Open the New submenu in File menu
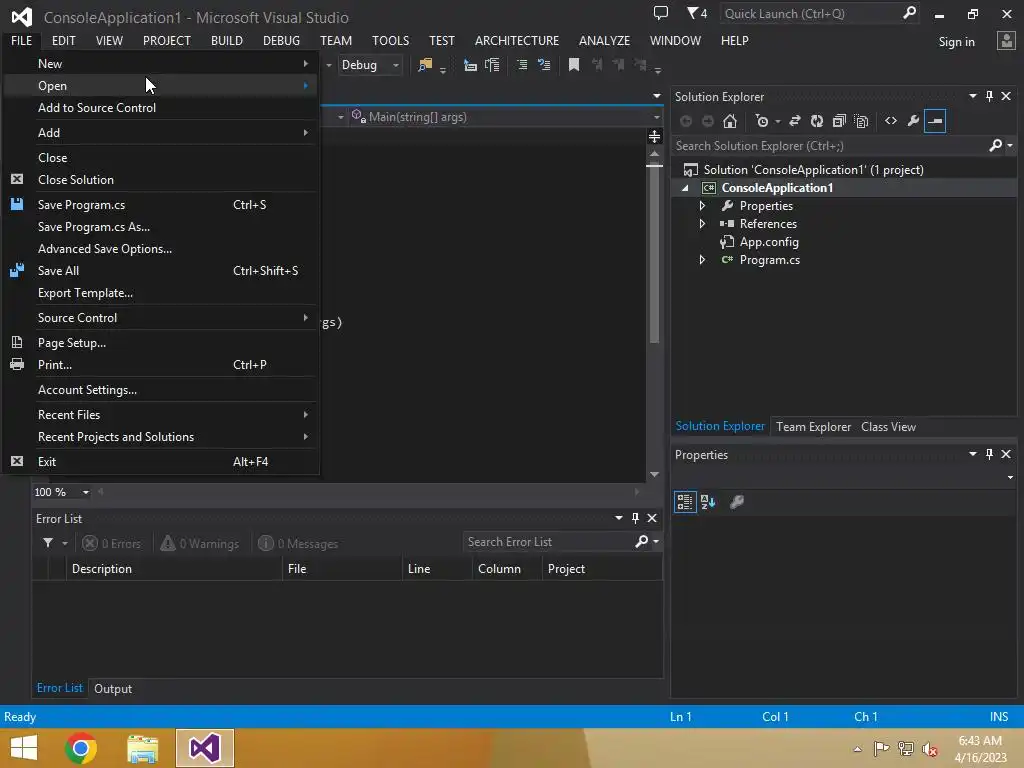Viewport: 1024px width, 768px height. click(161, 63)
